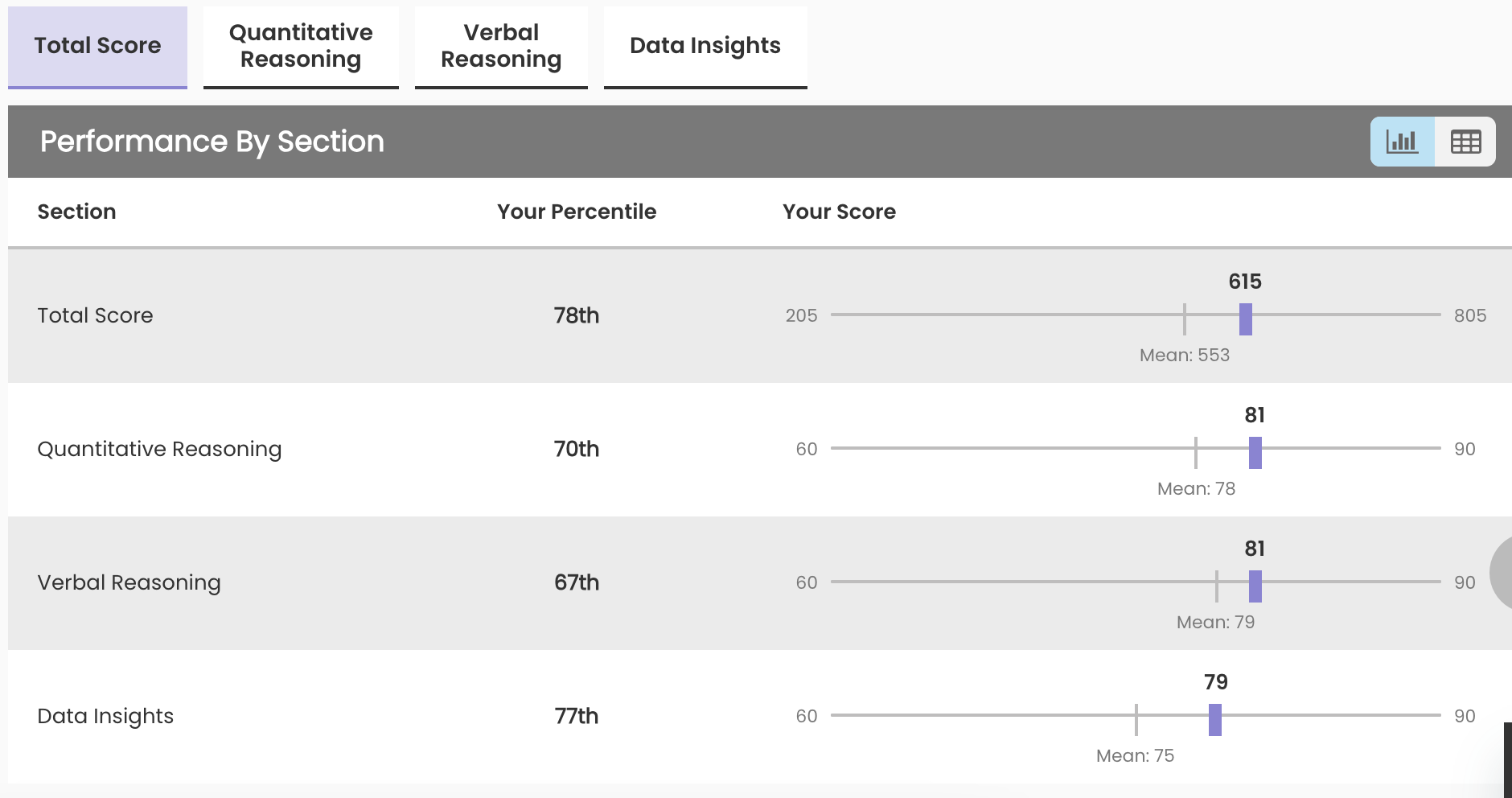The height and width of the screenshot is (798, 1512).
Task: Click the Your Score column header
Action: click(839, 212)
